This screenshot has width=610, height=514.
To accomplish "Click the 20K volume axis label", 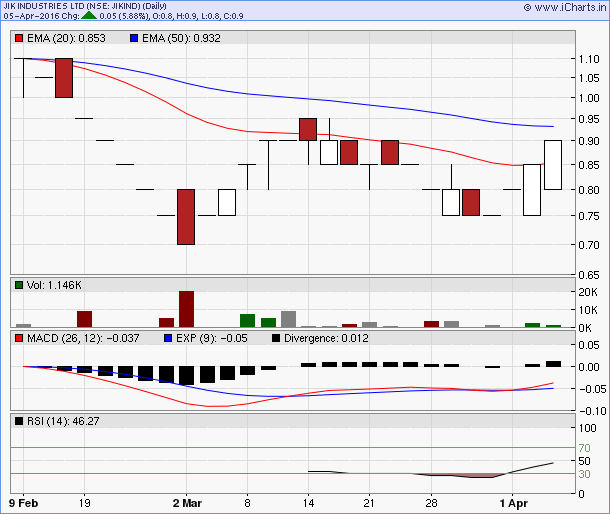I will [588, 292].
